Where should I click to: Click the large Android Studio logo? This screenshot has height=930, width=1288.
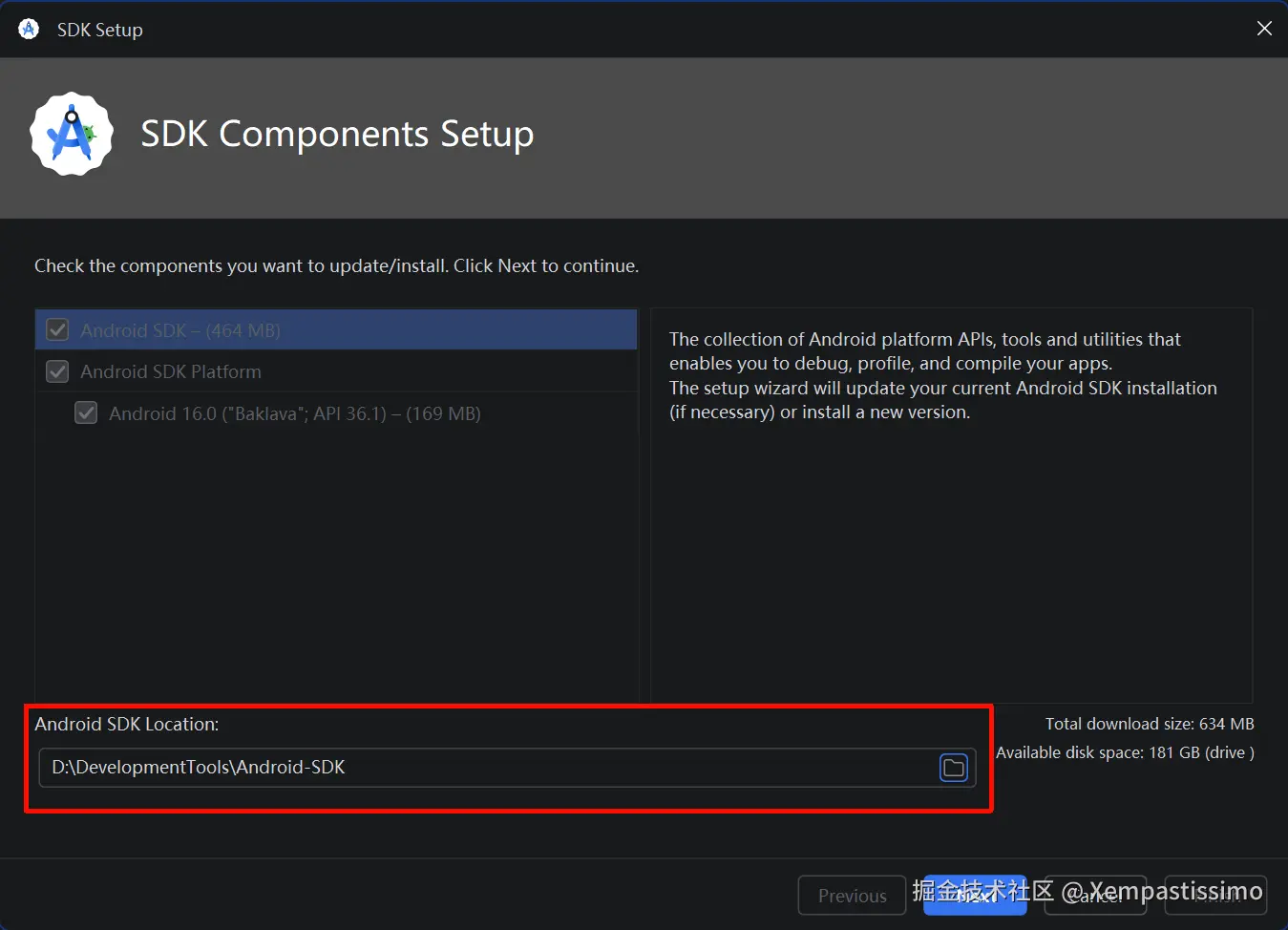(72, 135)
